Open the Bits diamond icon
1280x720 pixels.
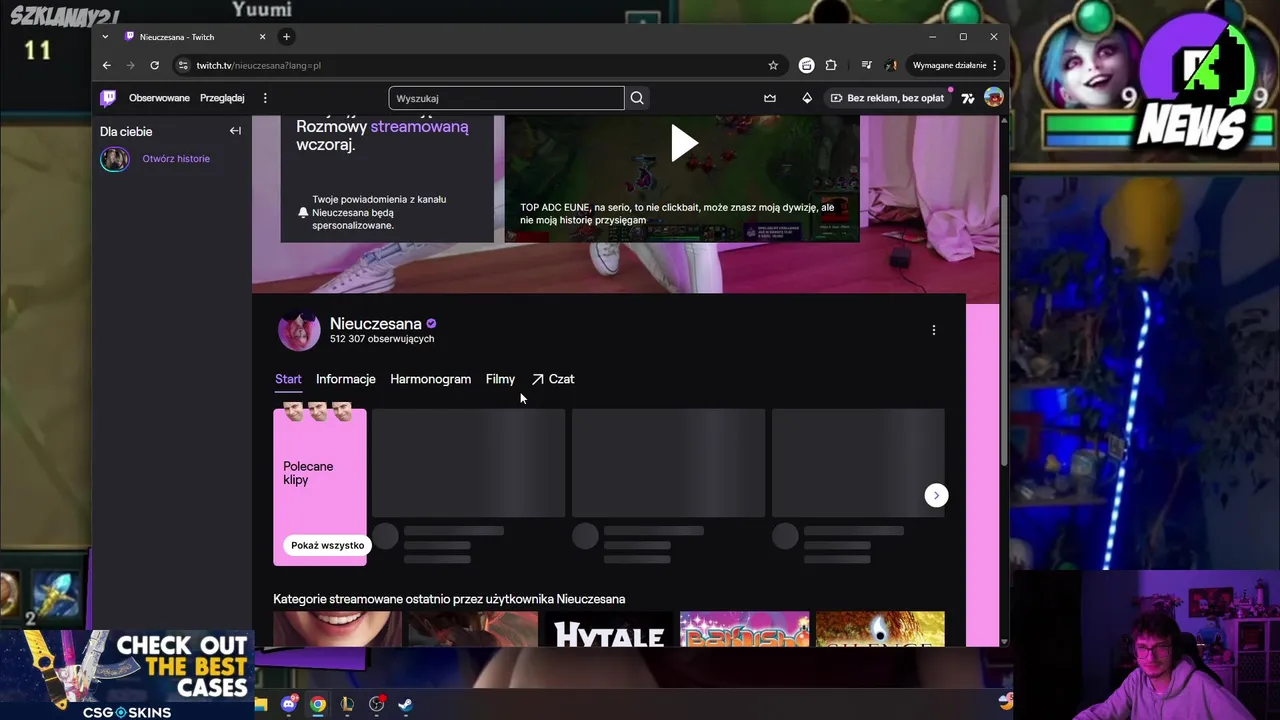pos(807,98)
